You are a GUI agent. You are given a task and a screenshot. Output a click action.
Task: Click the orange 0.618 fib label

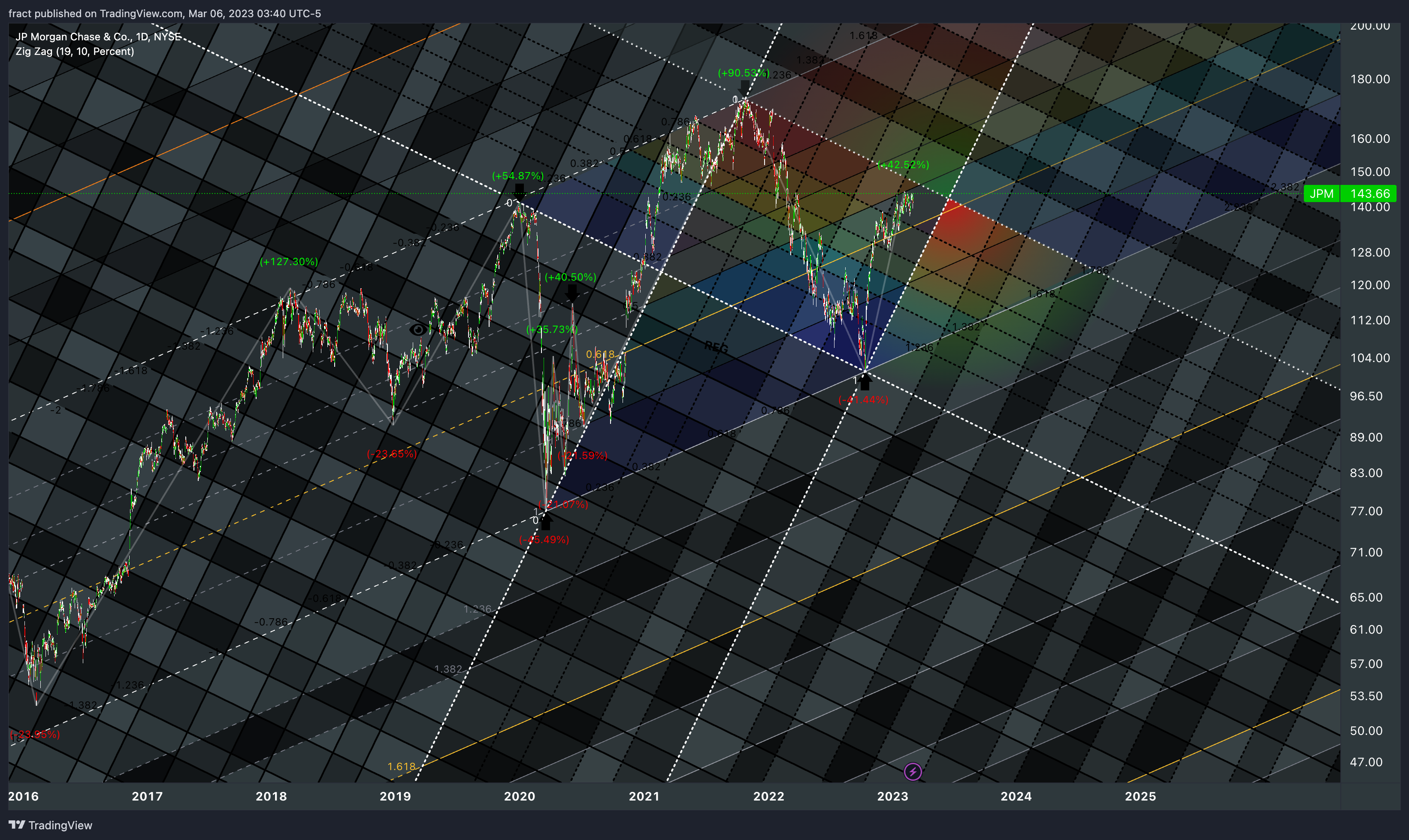coord(600,354)
